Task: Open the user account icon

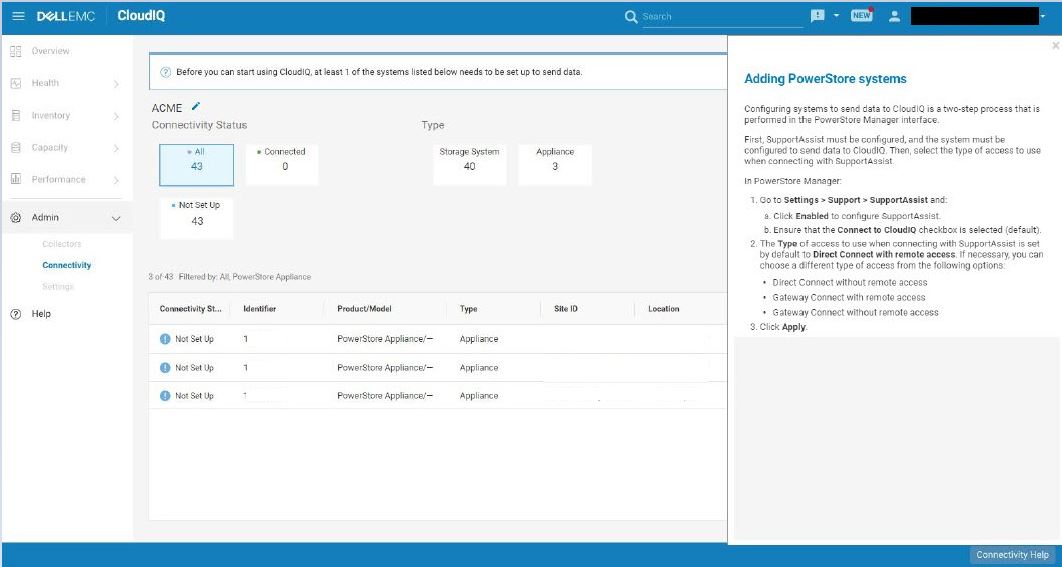Action: 895,17
